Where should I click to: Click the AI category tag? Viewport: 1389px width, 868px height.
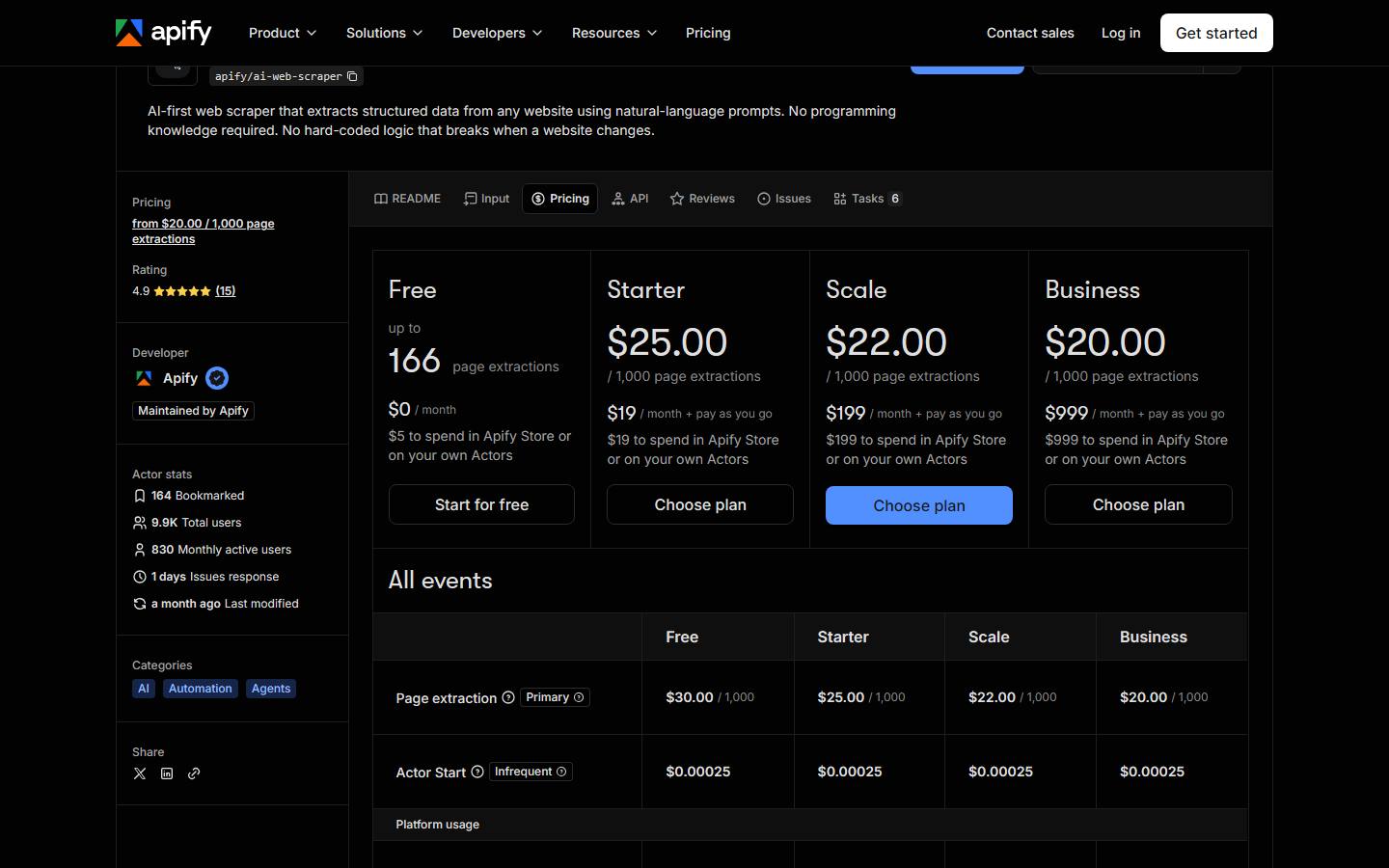point(144,689)
